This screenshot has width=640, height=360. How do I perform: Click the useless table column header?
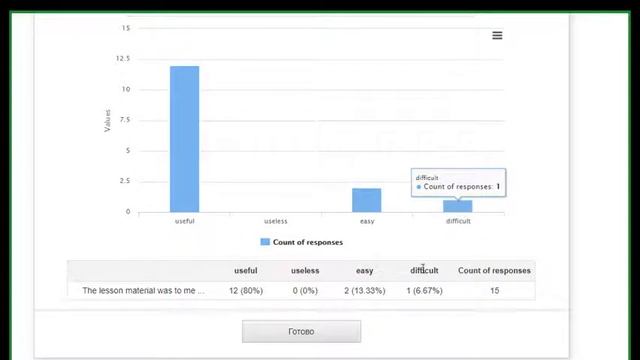click(305, 271)
